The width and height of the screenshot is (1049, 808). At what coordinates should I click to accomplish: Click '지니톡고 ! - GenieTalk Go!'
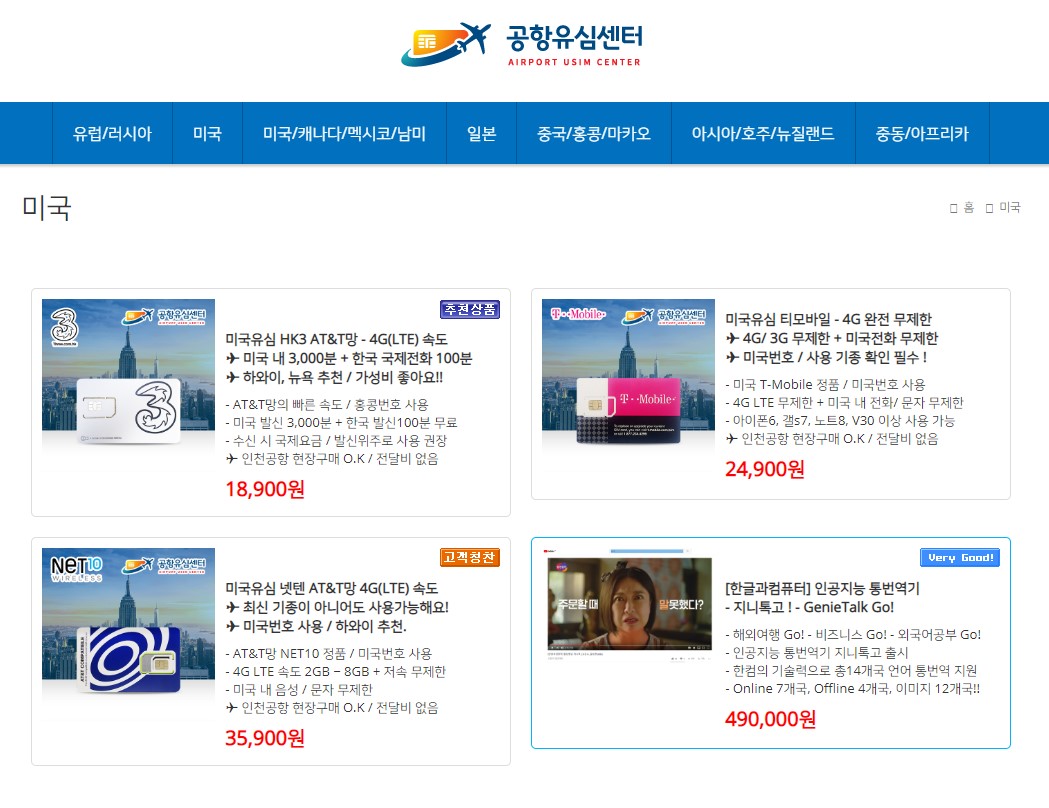tap(814, 607)
